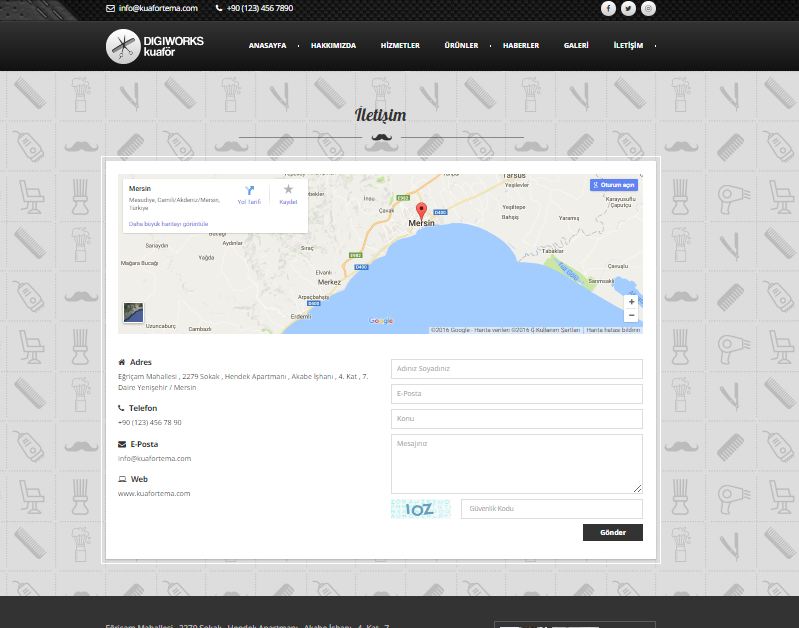799x628 pixels.
Task: Click the home icon next to Adres
Action: [x=121, y=362]
